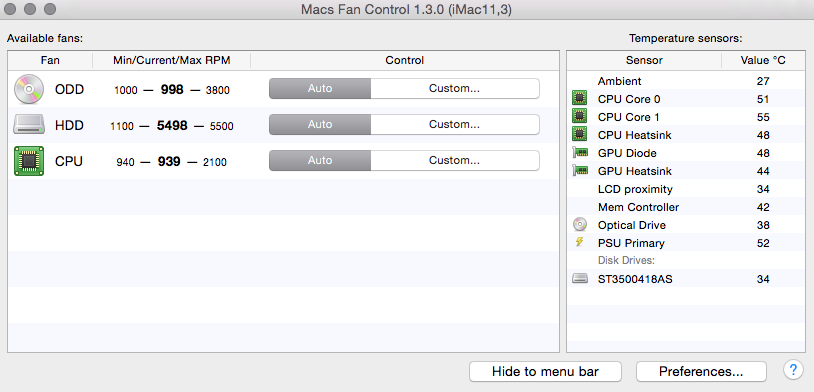Choose Custom control for HDD fan
This screenshot has width=814, height=392.
(x=455, y=125)
